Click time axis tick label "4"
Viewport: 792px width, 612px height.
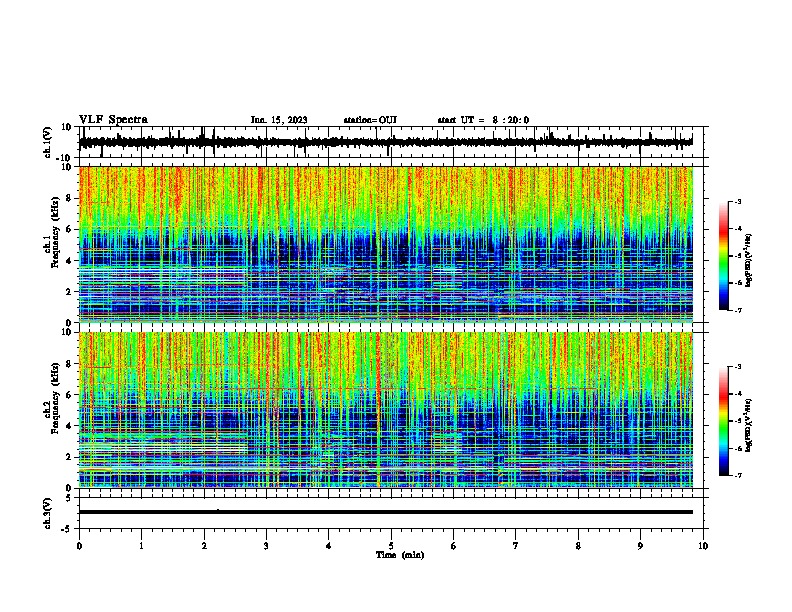pos(329,546)
